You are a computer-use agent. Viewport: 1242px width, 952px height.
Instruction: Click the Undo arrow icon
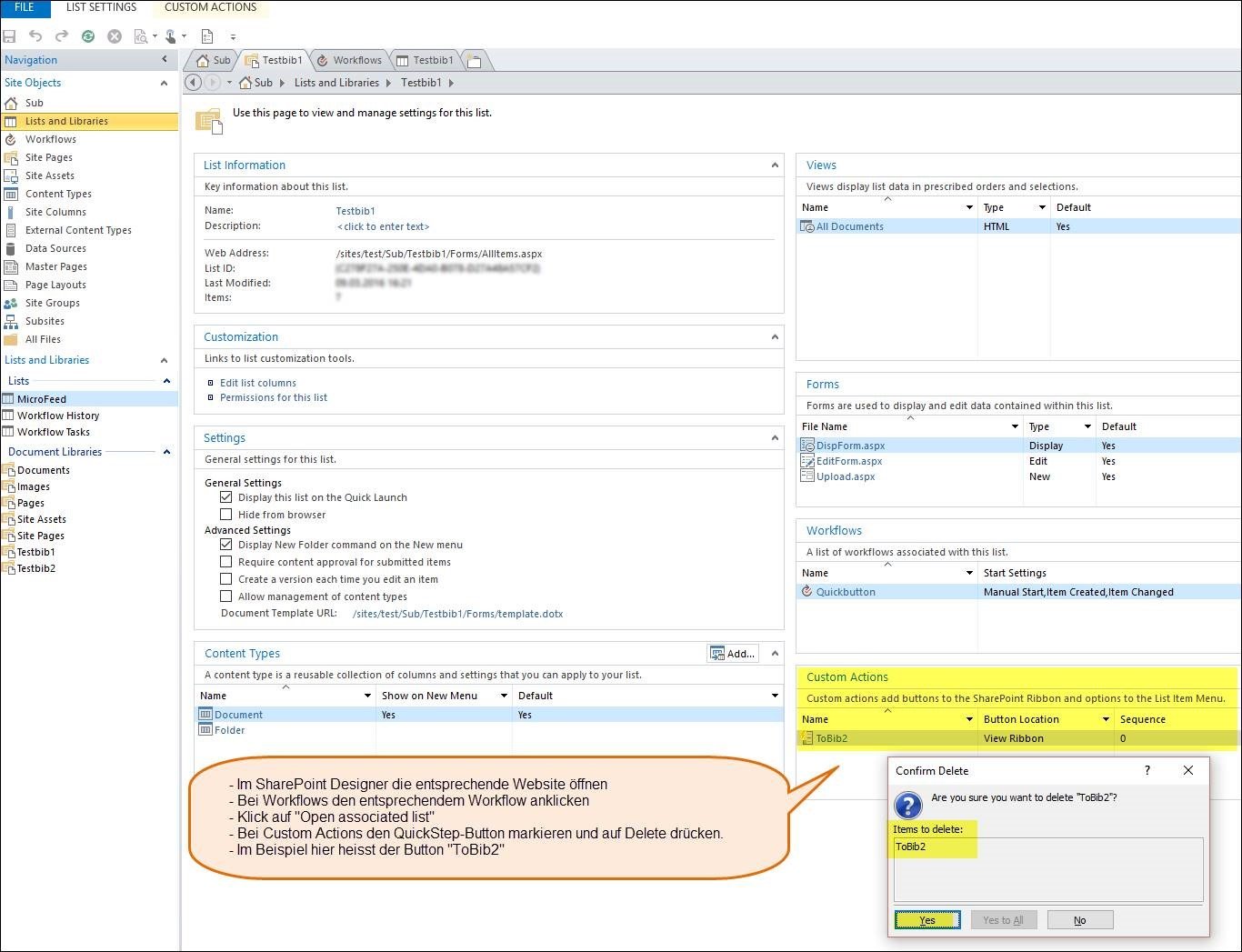click(35, 36)
